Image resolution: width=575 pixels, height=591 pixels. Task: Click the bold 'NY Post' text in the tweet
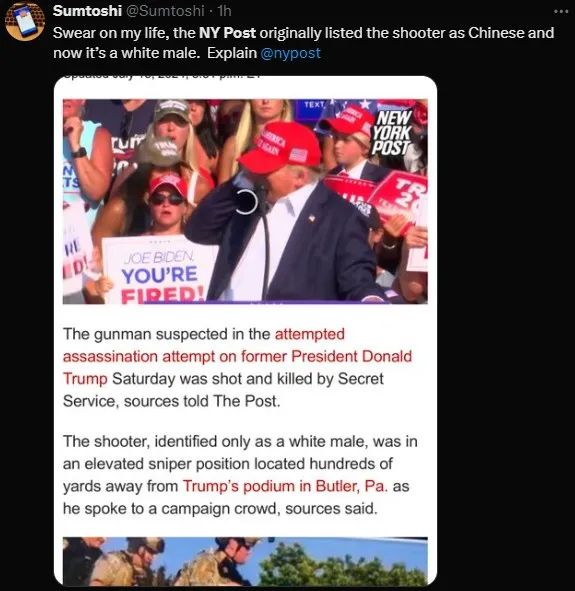pos(227,33)
